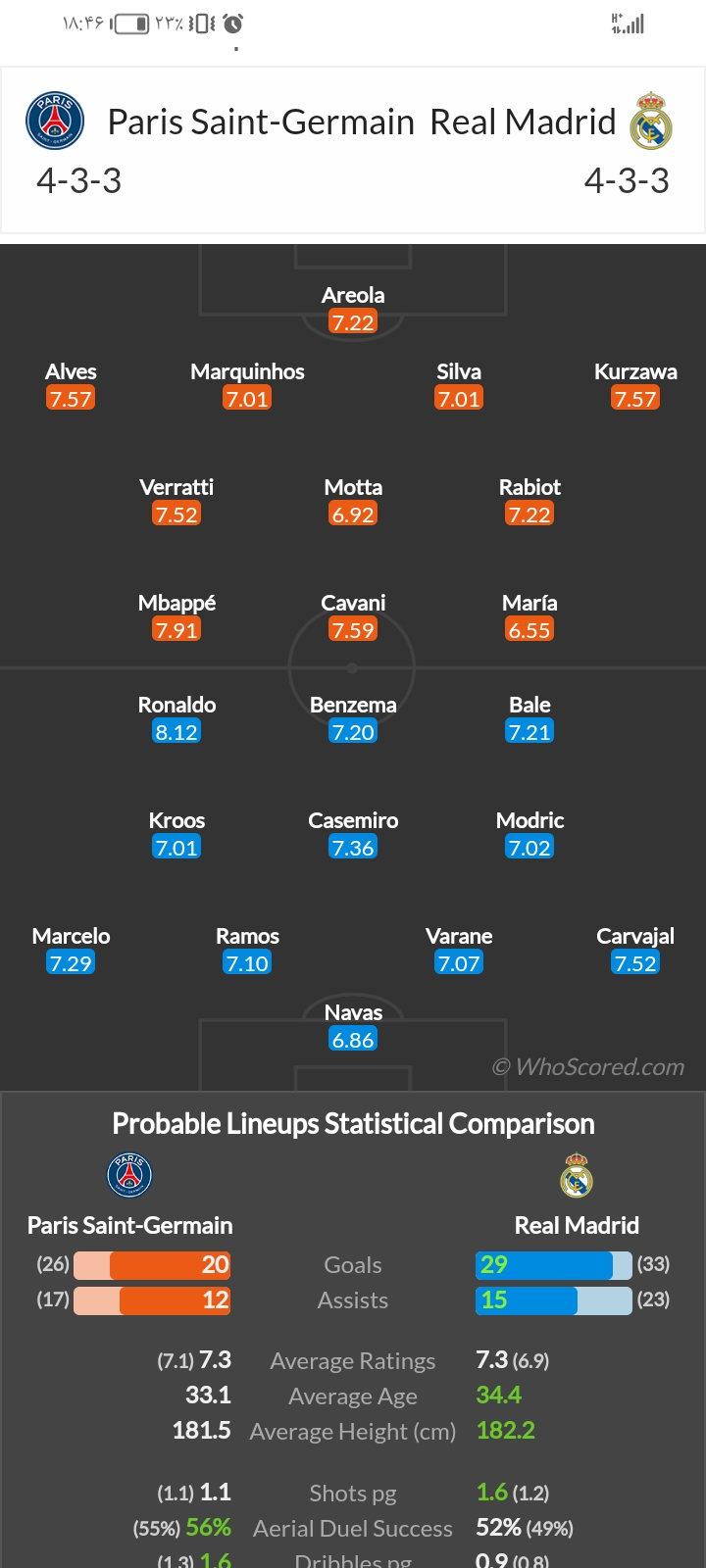Image resolution: width=706 pixels, height=1568 pixels.
Task: Select player Marcelo on the pitch
Action: tap(71, 936)
